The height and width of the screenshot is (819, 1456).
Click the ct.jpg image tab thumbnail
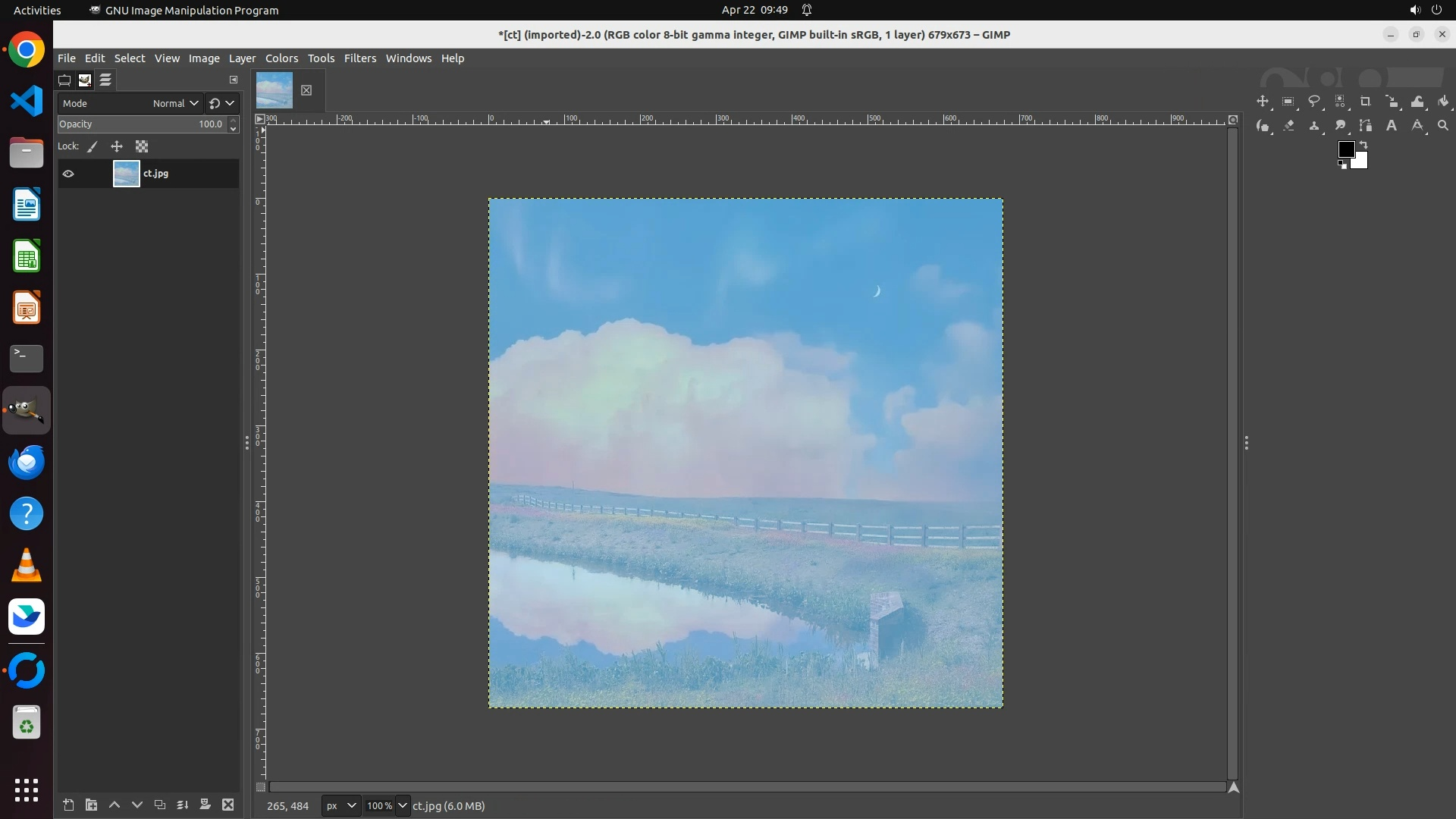pyautogui.click(x=275, y=90)
